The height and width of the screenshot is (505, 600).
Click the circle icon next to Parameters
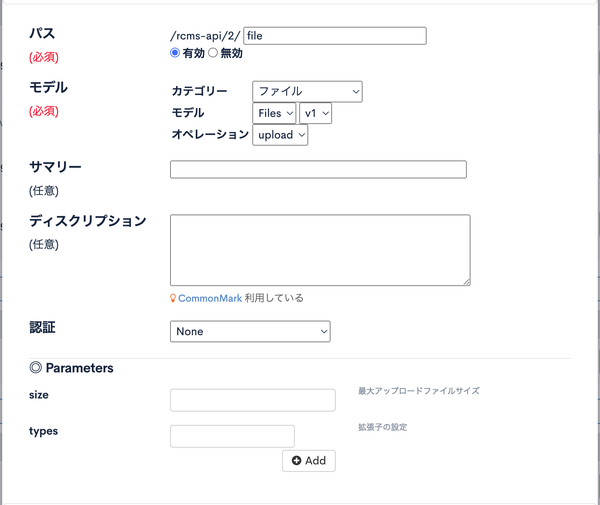[36, 368]
